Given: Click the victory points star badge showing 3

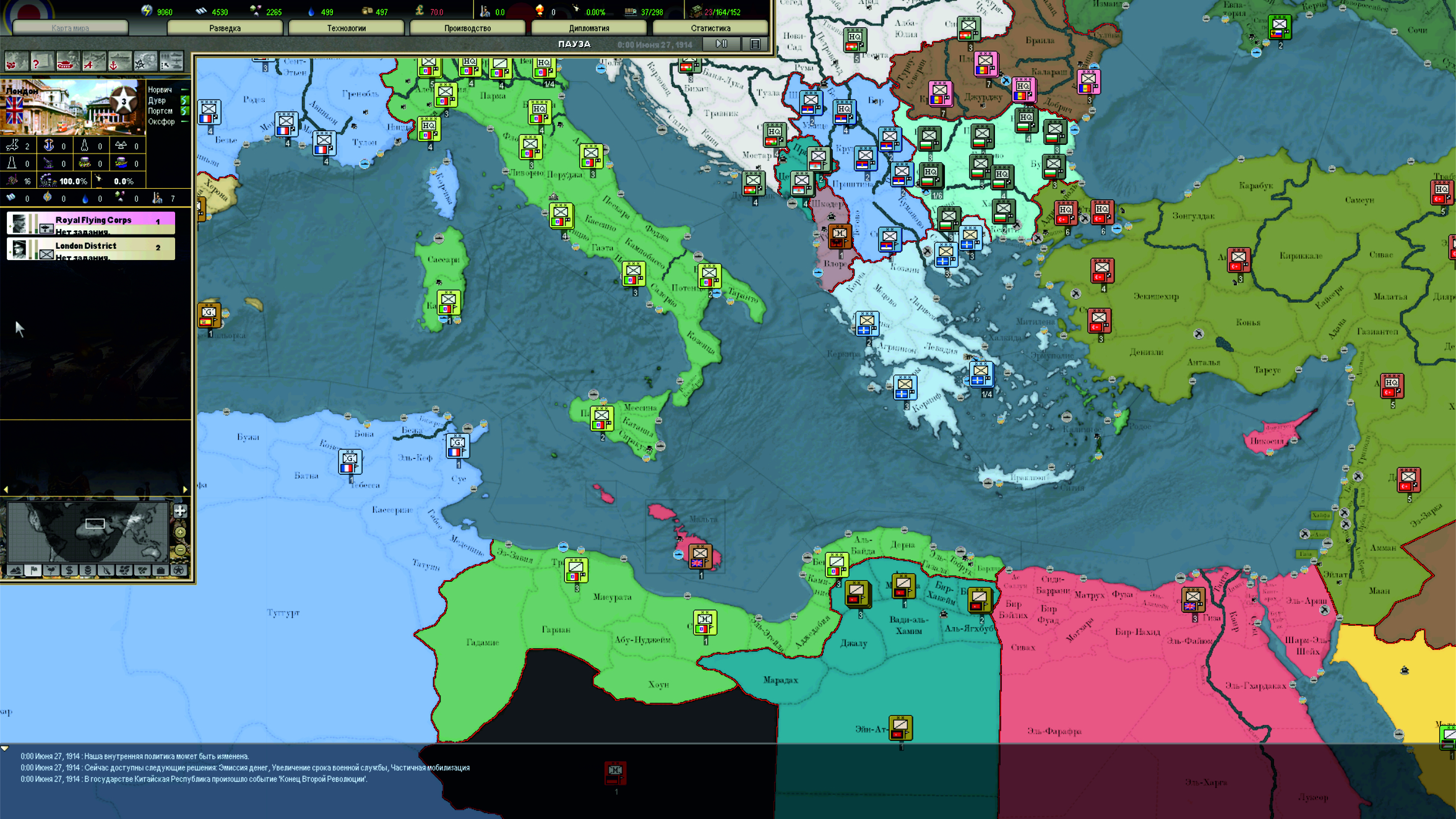Looking at the screenshot, I should (124, 101).
